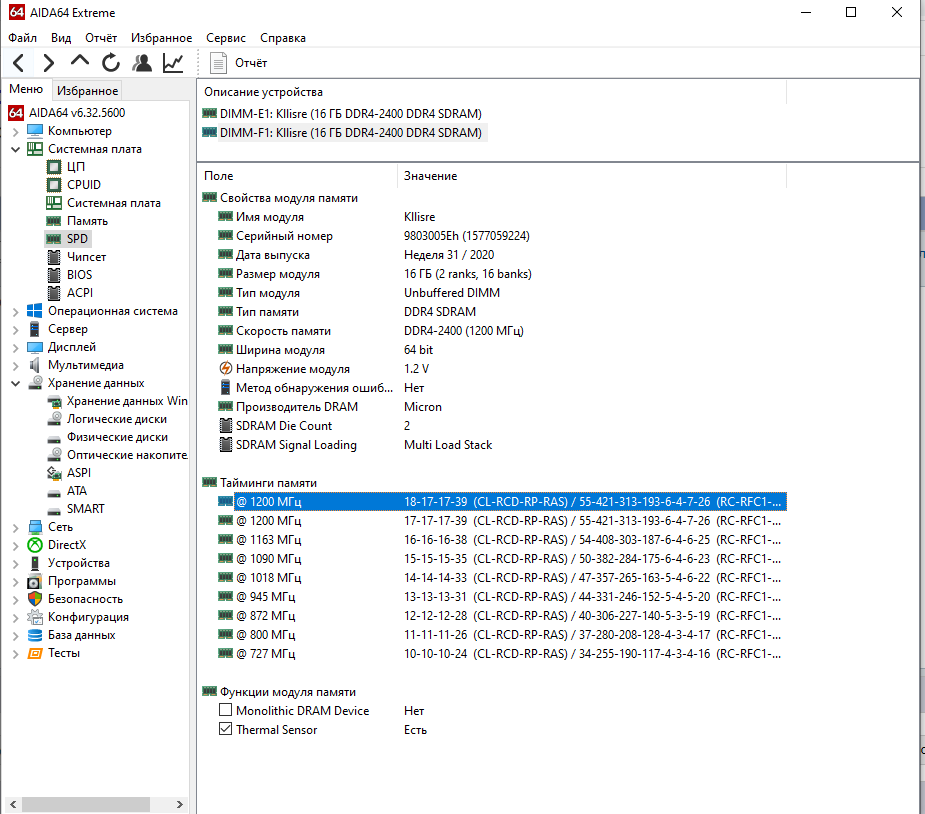Go back with the Back arrow icon

(18, 63)
